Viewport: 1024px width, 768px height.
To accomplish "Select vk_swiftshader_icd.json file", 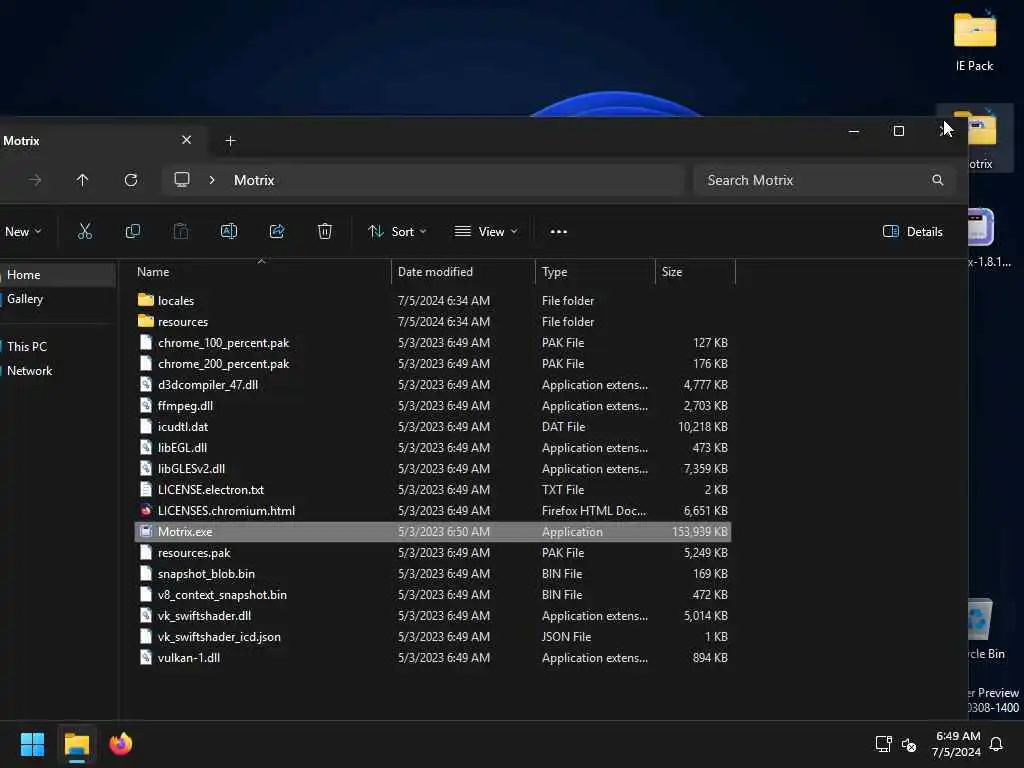I will 432,637.
